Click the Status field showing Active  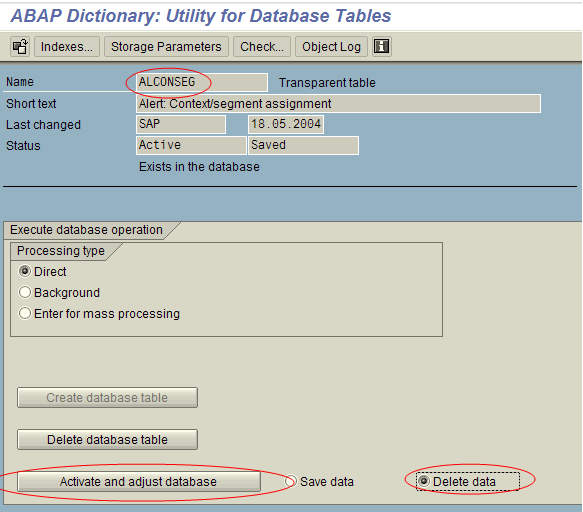click(191, 145)
